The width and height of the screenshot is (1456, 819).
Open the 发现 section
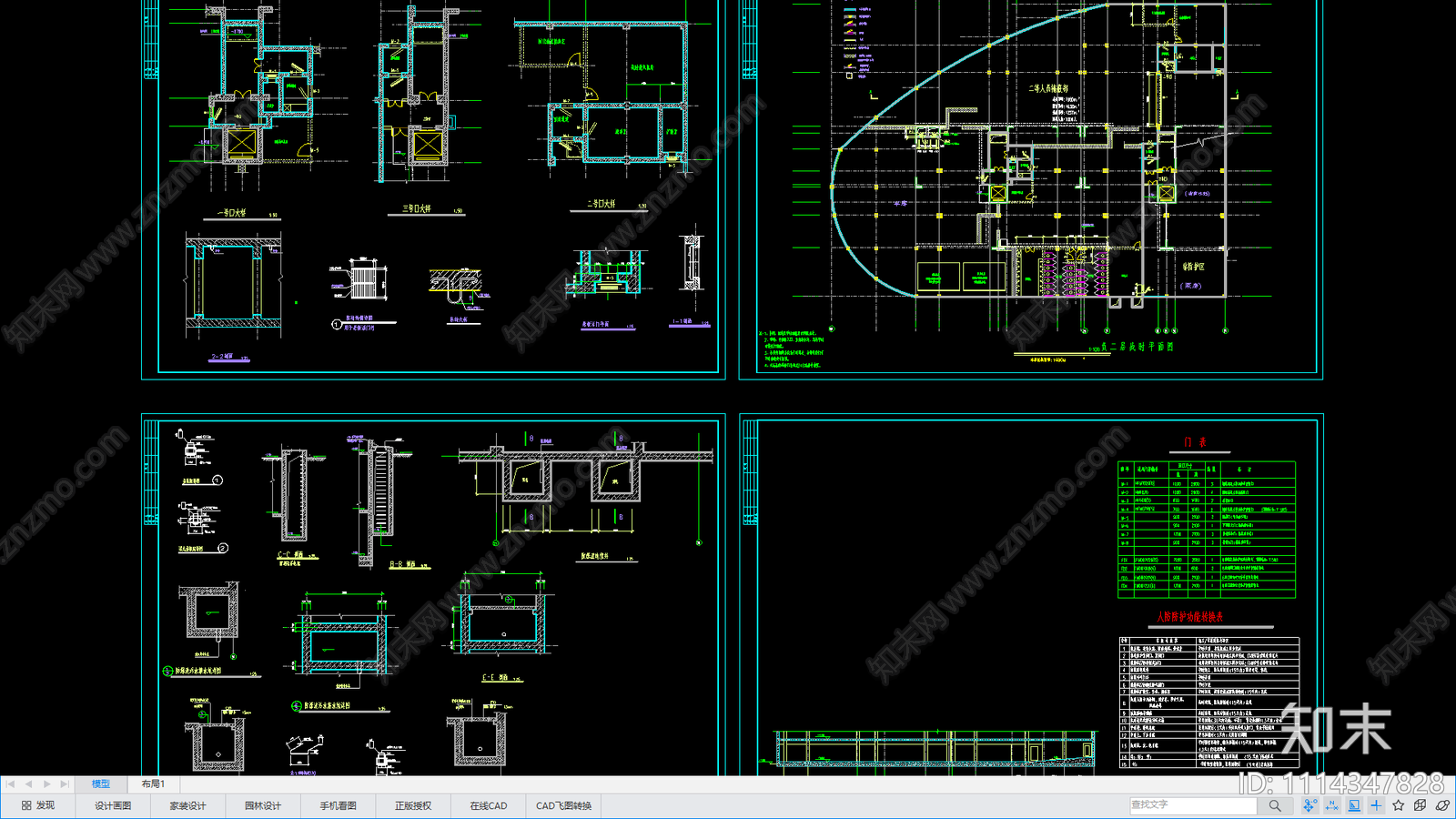(38, 805)
